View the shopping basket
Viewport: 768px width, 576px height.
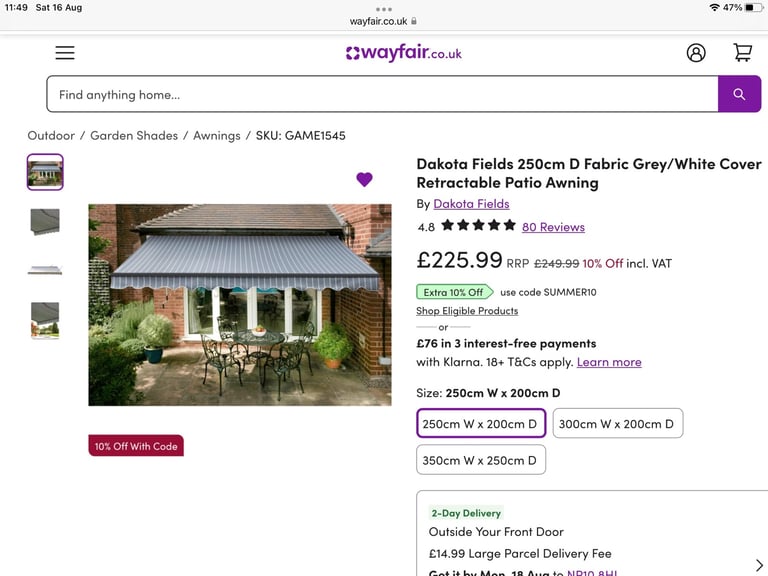click(742, 52)
